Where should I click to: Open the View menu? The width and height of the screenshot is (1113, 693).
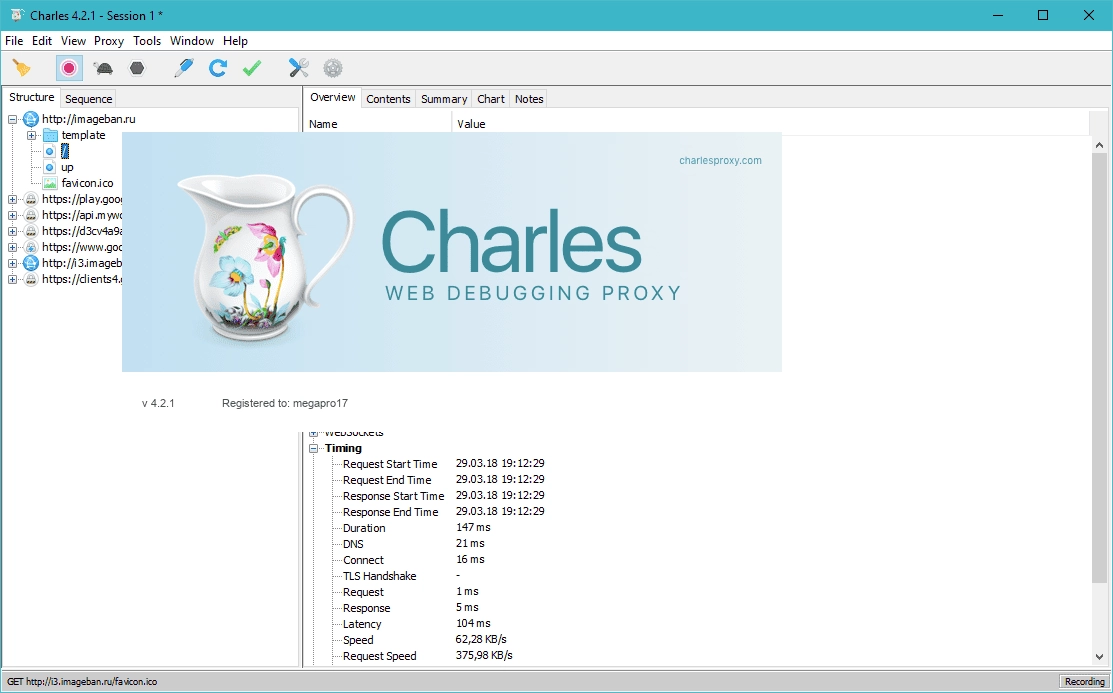point(73,40)
